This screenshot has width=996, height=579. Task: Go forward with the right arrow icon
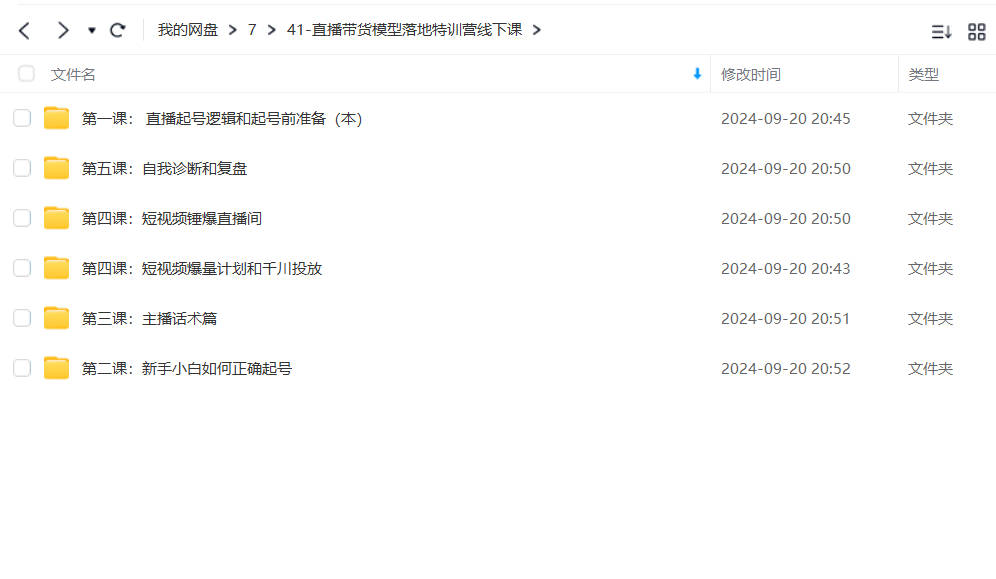[62, 30]
